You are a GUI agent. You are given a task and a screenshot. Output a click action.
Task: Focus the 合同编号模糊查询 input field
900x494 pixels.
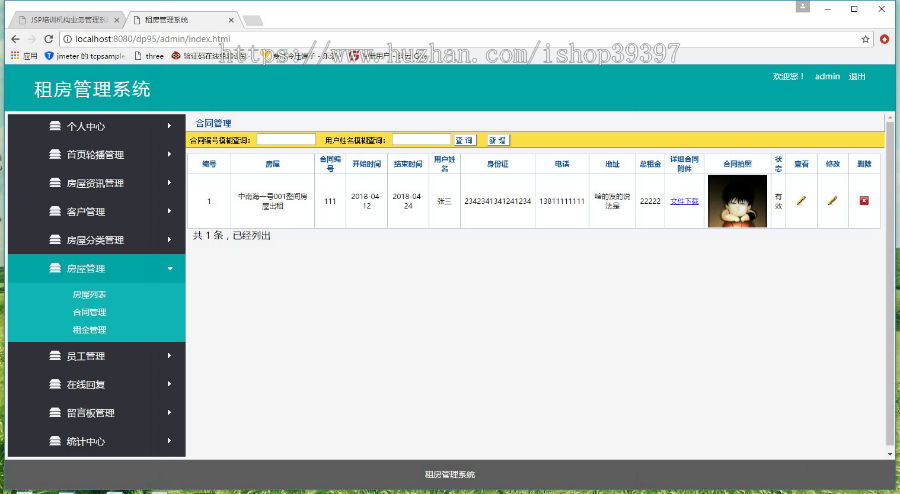coord(286,139)
